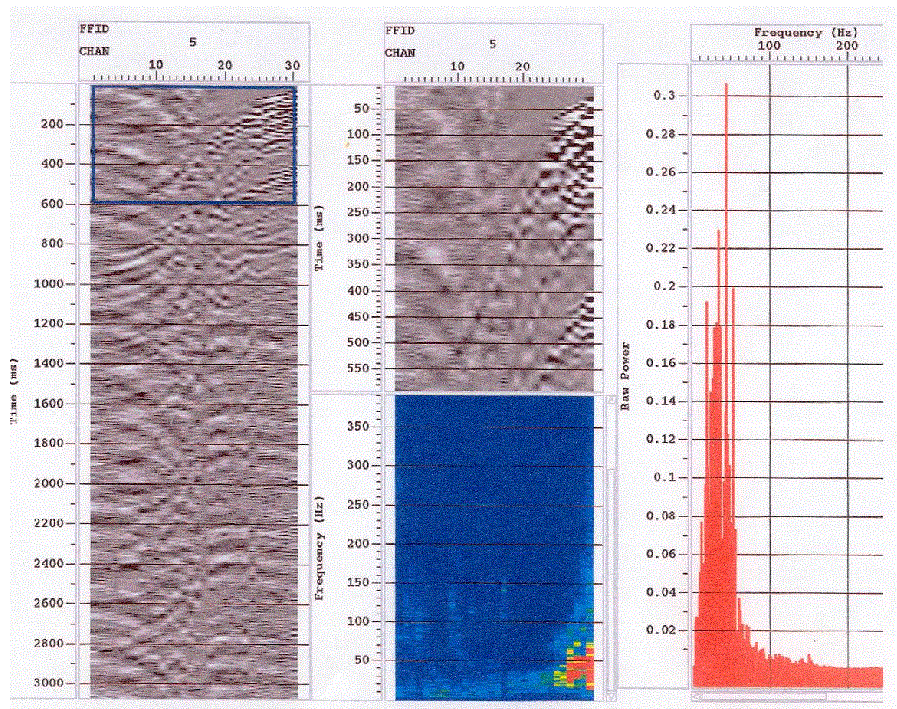
Task: Click the down arrow of the spectrogram scrollbar
Action: pos(611,695)
